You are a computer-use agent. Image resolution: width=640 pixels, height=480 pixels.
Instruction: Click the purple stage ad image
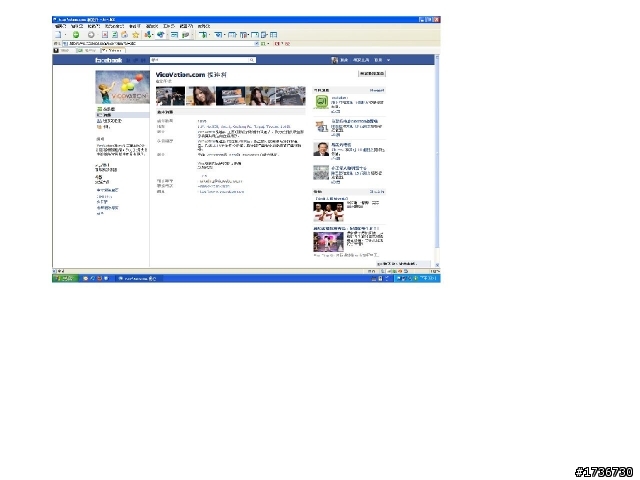click(328, 242)
